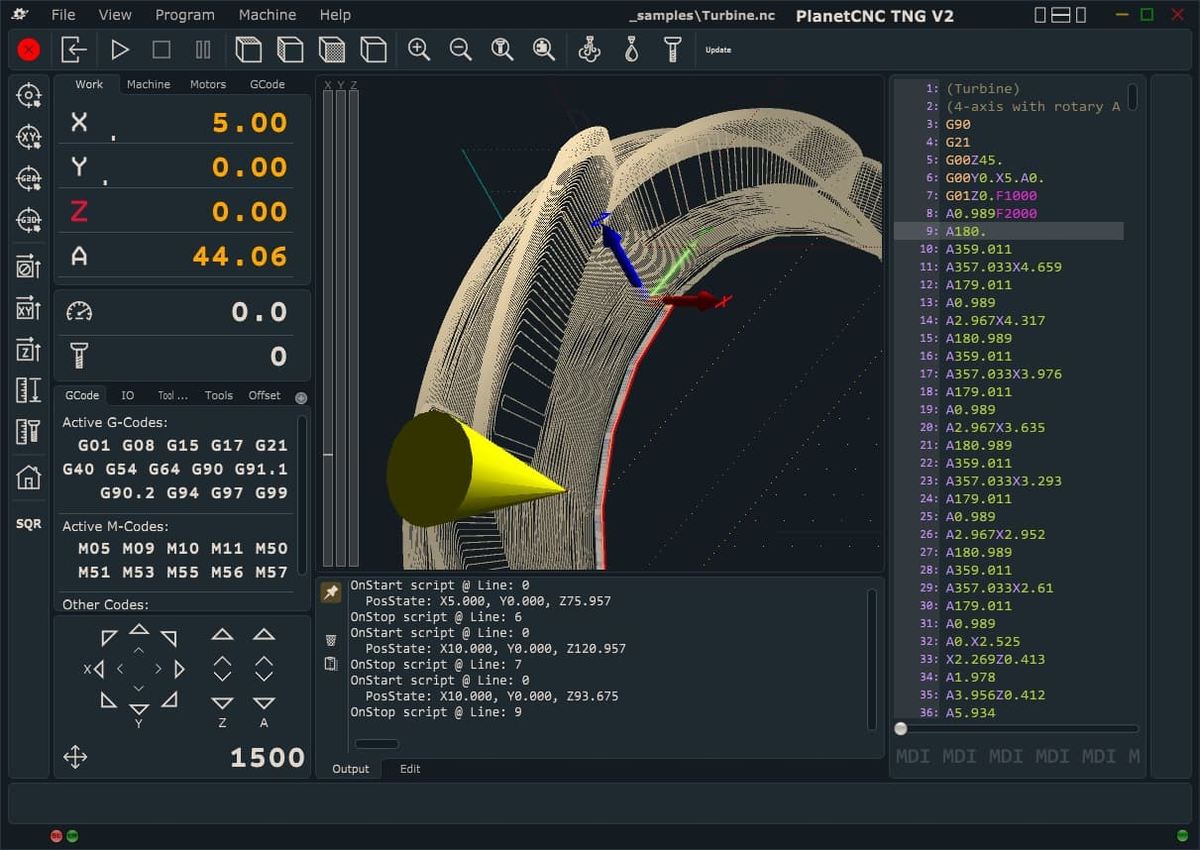Click the plus button beside Offset tab
Viewport: 1200px width, 850px height.
point(301,397)
